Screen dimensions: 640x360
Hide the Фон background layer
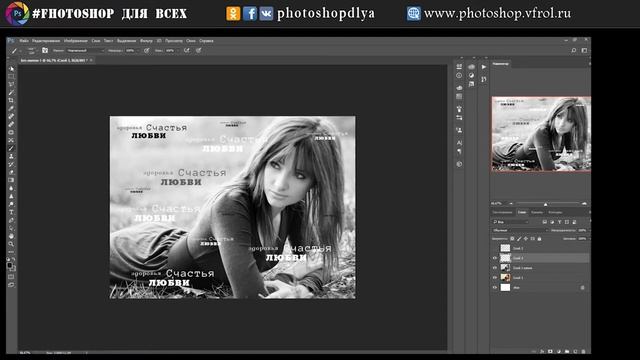pyautogui.click(x=495, y=287)
